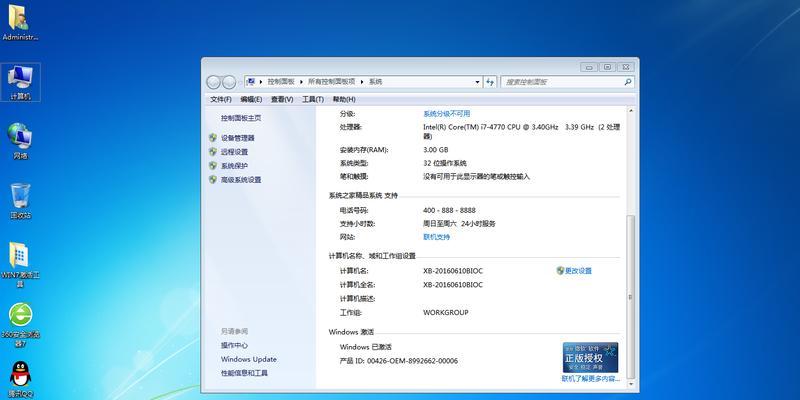This screenshot has width=800, height=400.
Task: Maximize the System window
Action: point(607,67)
